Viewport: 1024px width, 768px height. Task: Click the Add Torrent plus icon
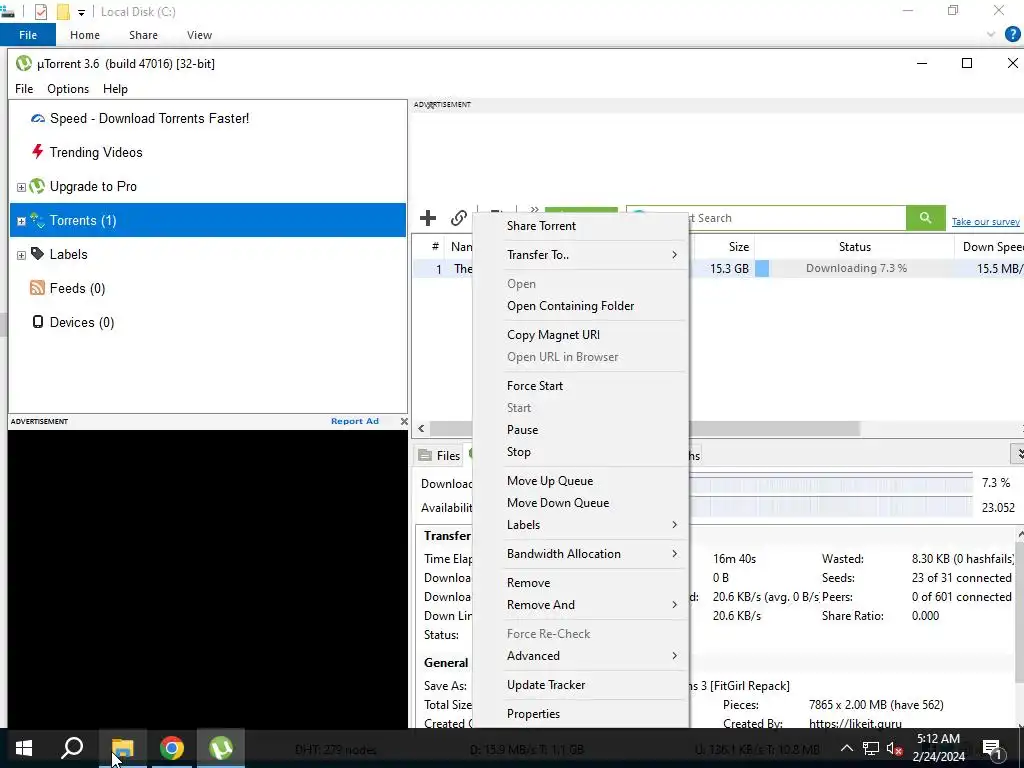pyautogui.click(x=428, y=218)
